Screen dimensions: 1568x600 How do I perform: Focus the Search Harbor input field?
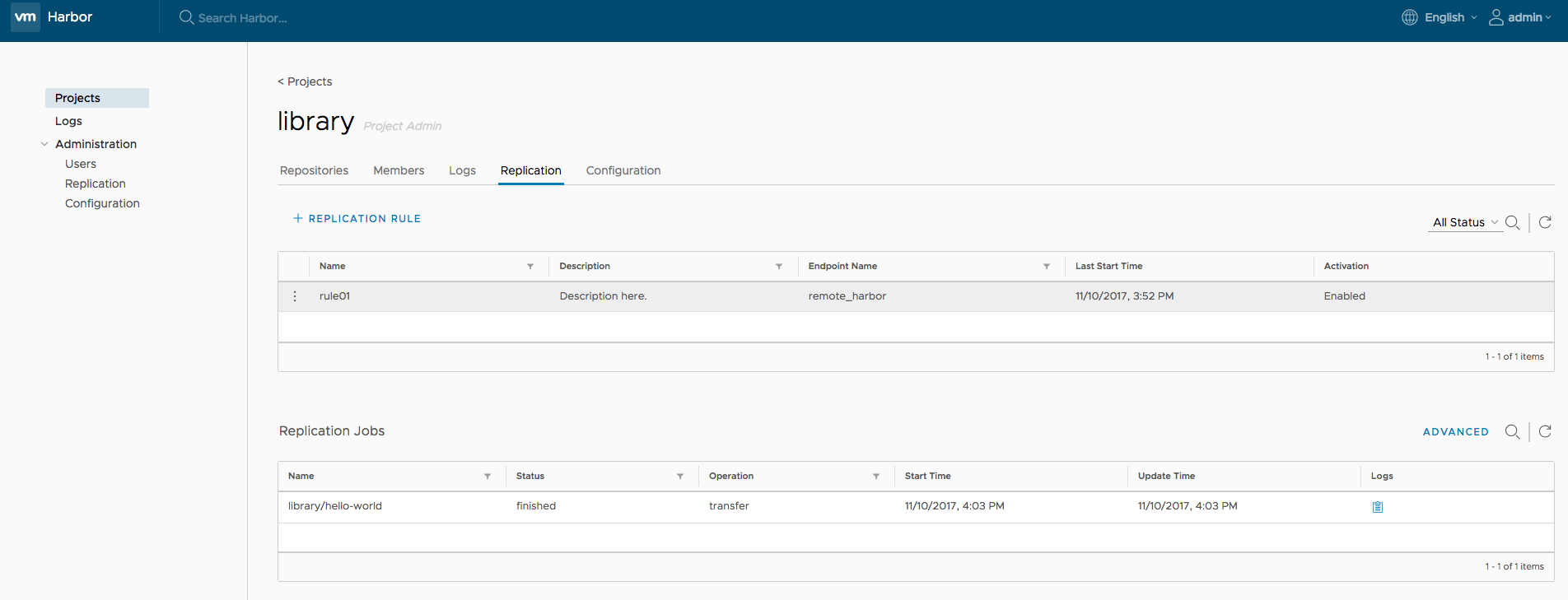(243, 18)
